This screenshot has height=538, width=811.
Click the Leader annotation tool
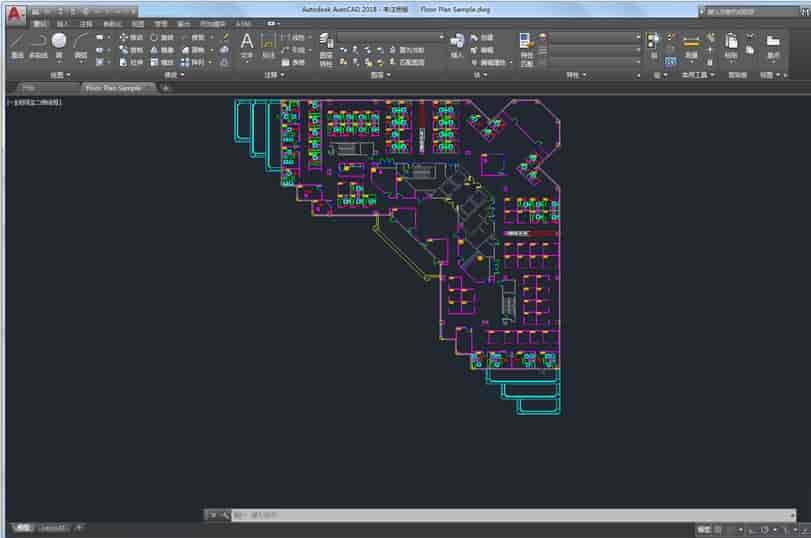click(x=293, y=50)
